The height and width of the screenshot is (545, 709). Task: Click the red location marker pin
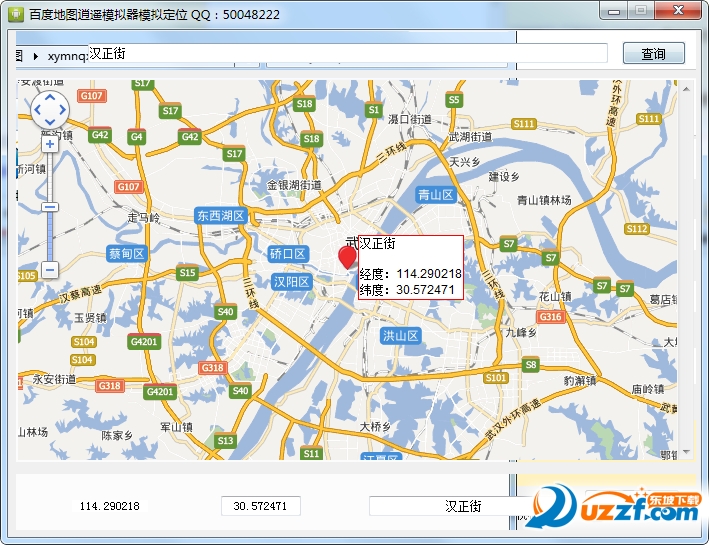tap(347, 257)
